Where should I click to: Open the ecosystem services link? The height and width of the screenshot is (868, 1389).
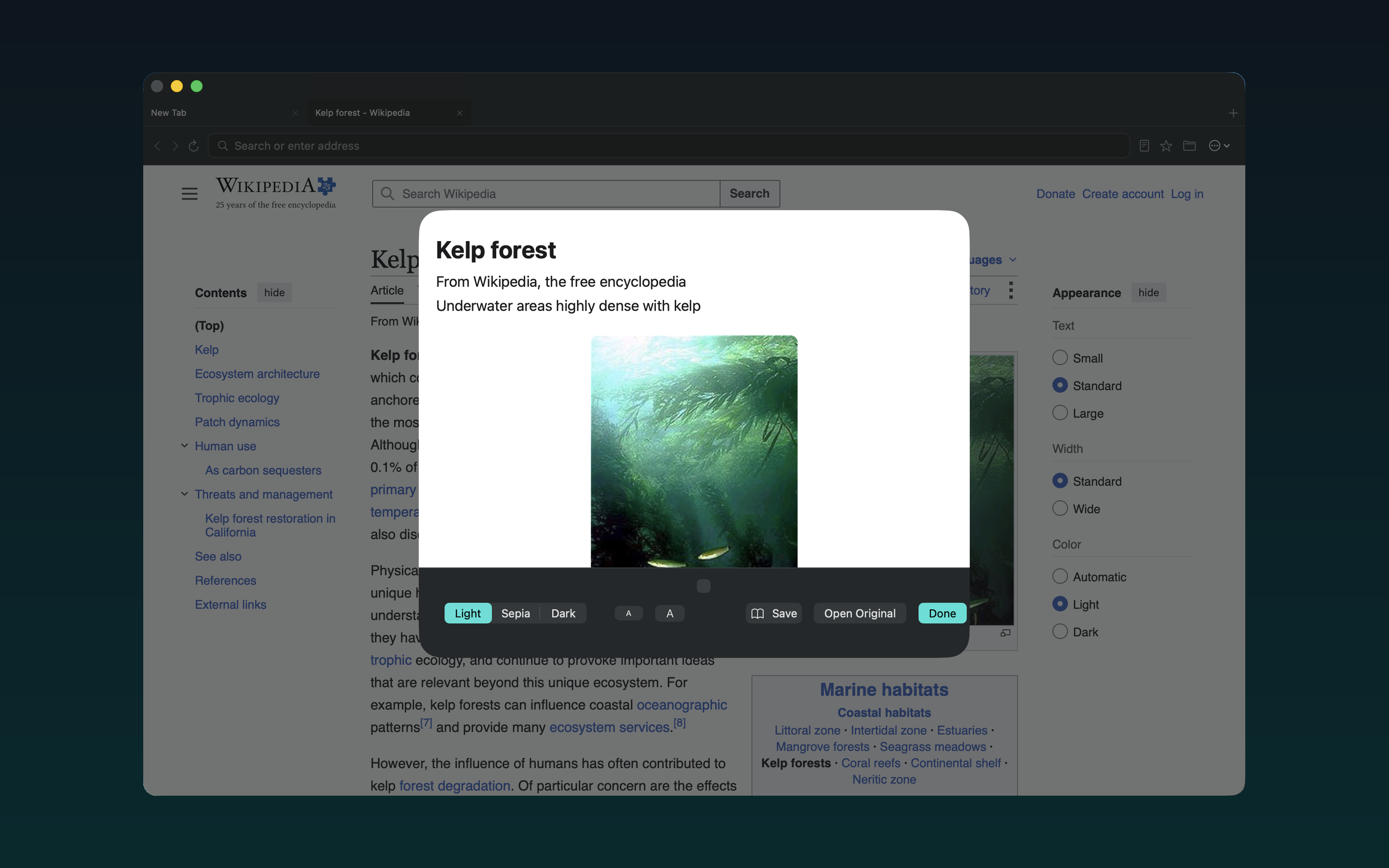609,727
